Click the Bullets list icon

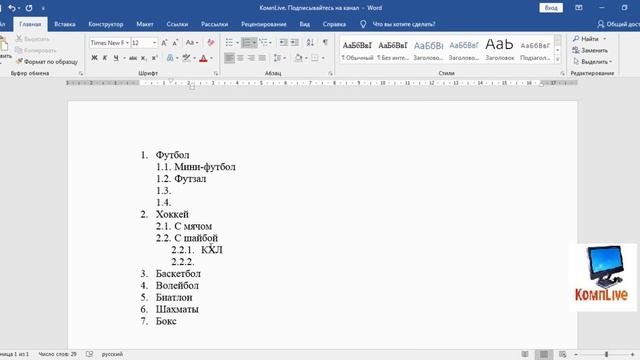click(229, 42)
